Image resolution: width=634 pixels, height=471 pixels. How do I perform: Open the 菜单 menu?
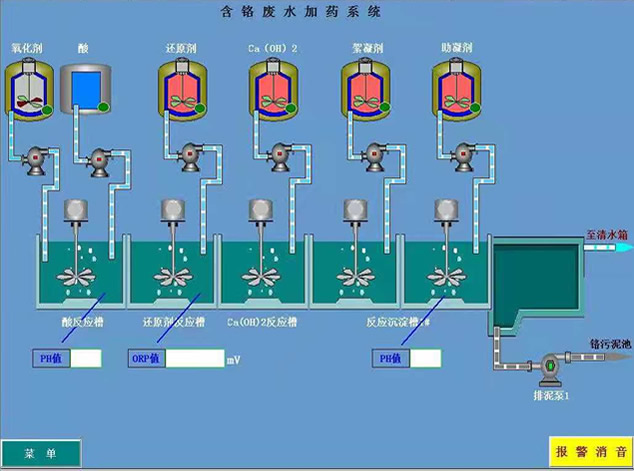click(41, 453)
